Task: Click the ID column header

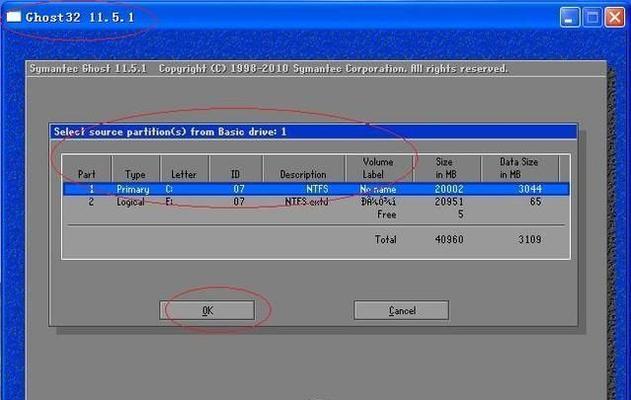Action: [235, 169]
